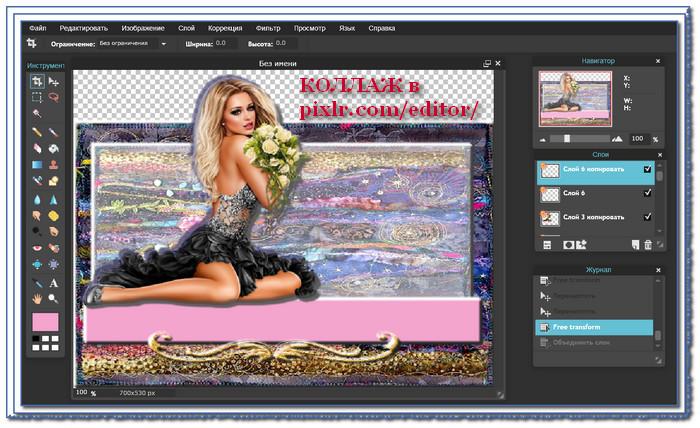
Task: Select the Magic Wand tool
Action: (37, 113)
